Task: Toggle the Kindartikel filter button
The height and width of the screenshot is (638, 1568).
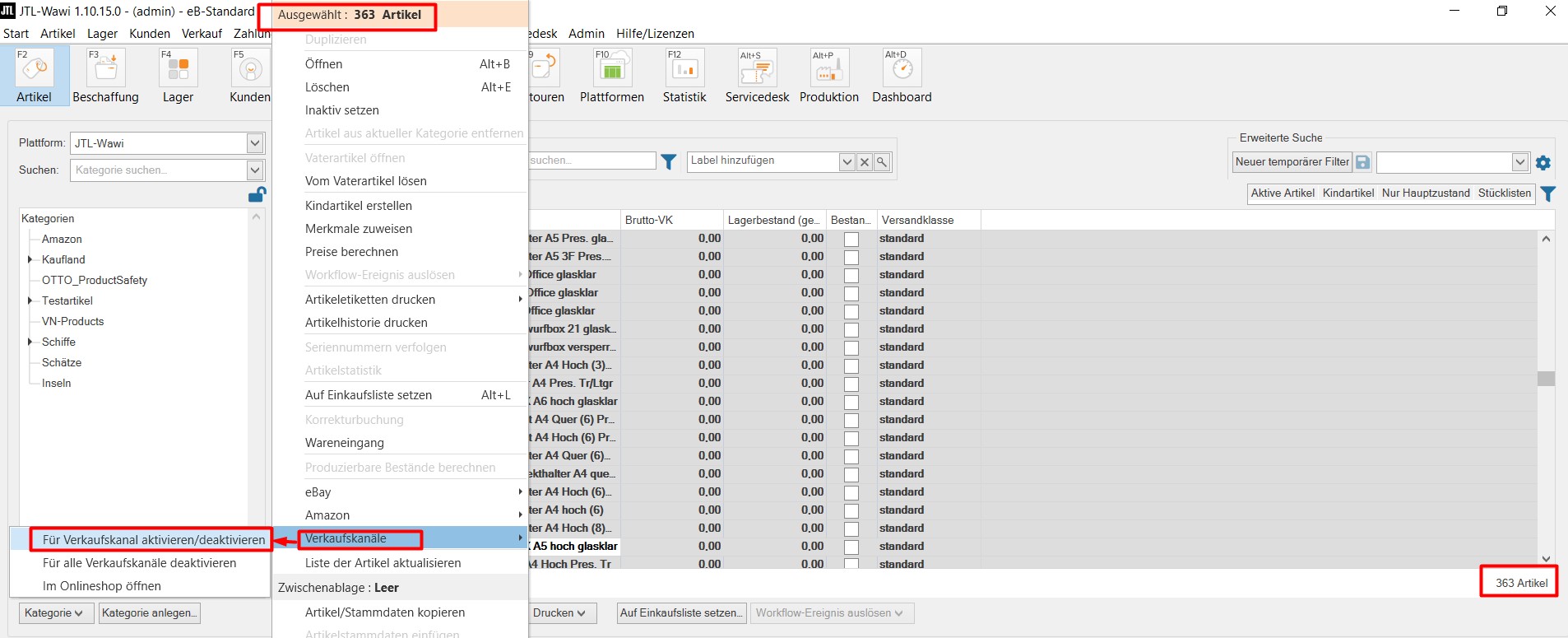Action: pos(1348,193)
